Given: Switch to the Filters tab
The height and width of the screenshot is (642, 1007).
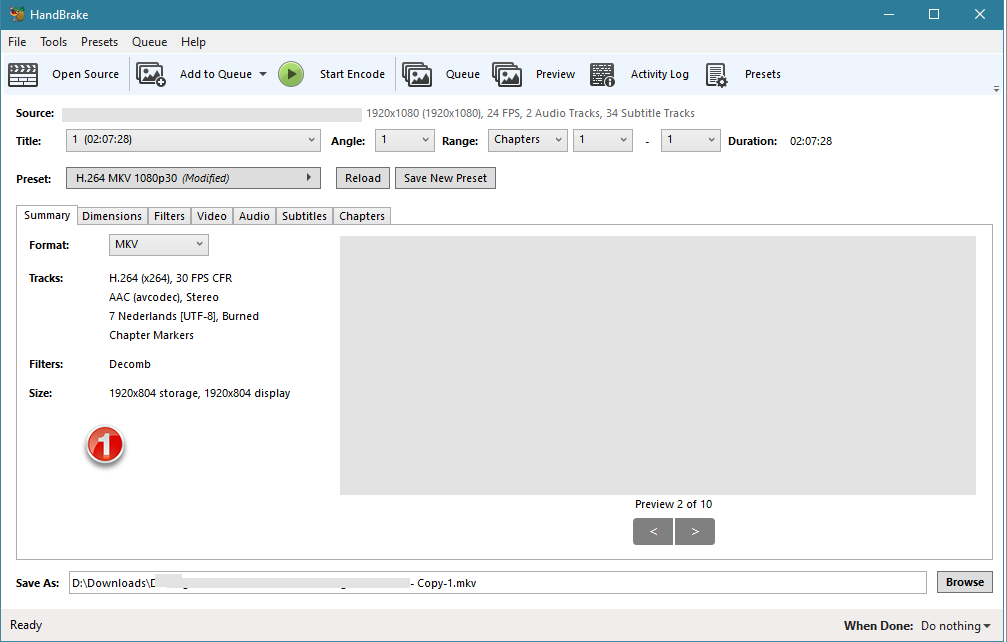Looking at the screenshot, I should click(x=170, y=216).
